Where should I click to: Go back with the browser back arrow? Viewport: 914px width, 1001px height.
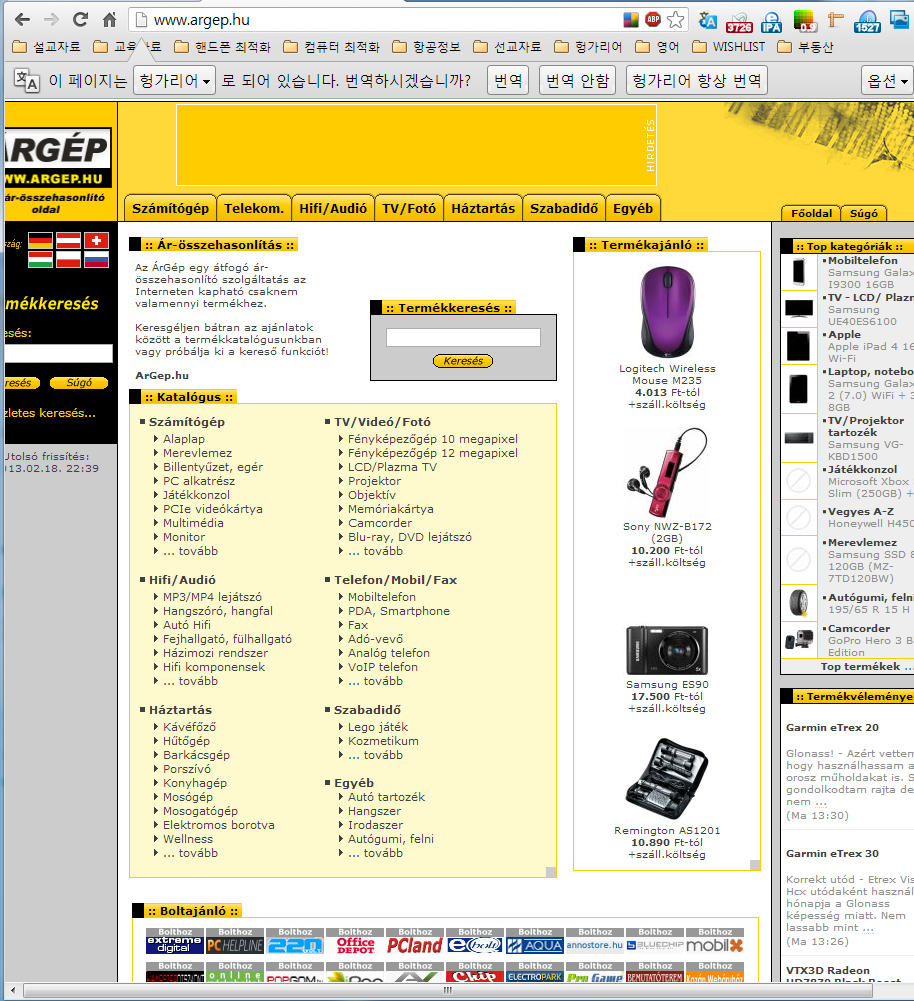(22, 20)
